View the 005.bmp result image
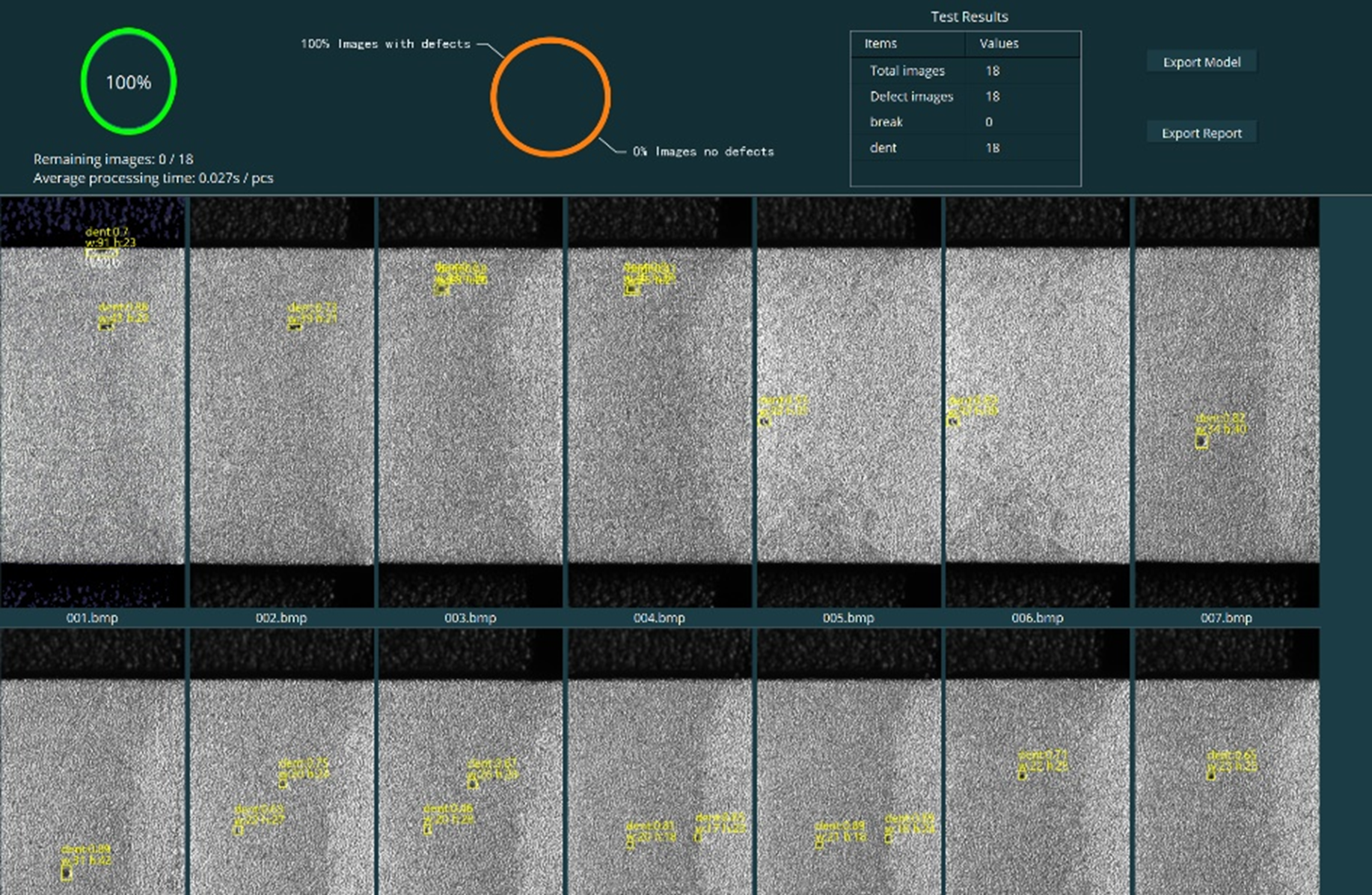The image size is (1372, 895). pyautogui.click(x=848, y=404)
